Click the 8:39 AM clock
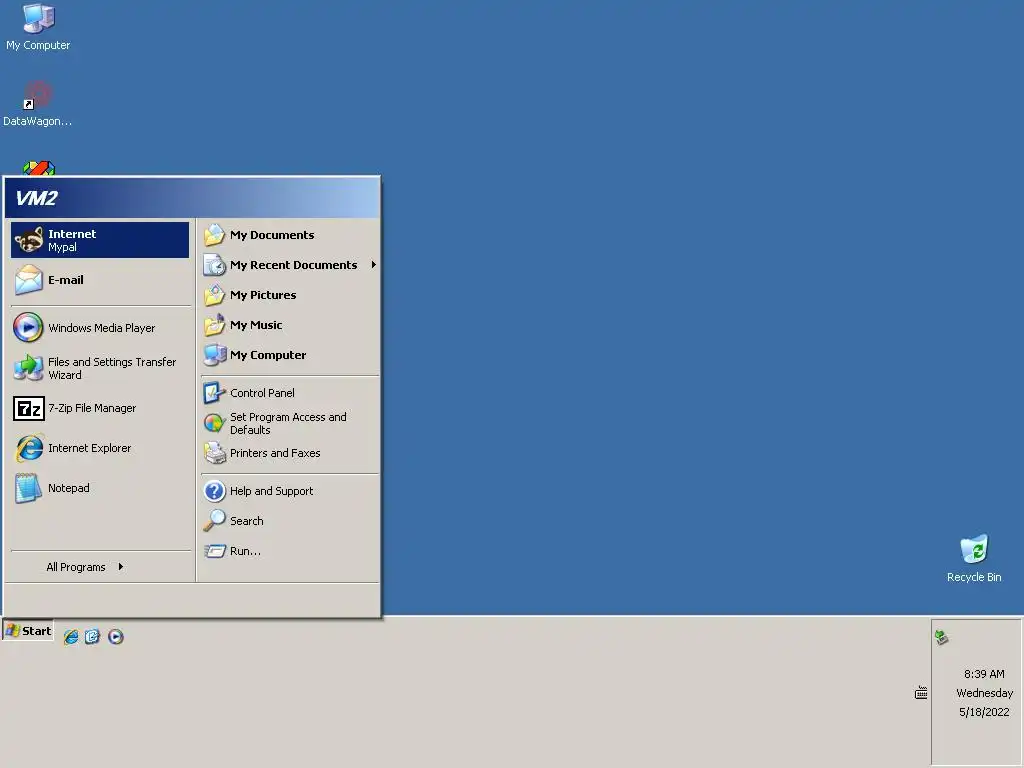Screen dimensions: 1024x768 click(984, 674)
